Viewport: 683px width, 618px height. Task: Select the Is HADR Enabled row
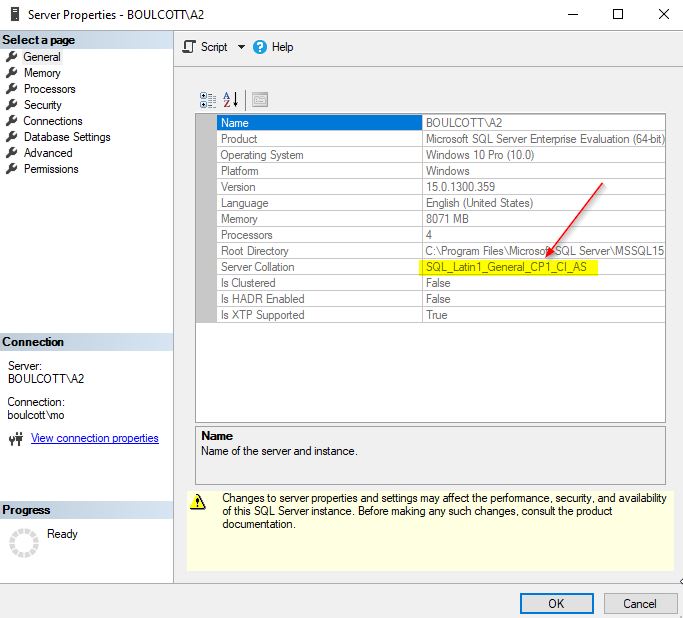pos(440,299)
